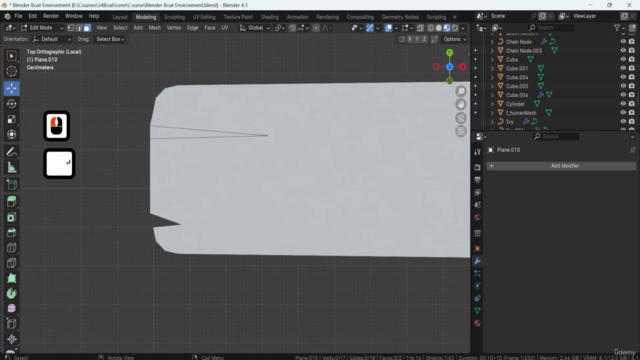This screenshot has height=360, width=640.
Task: Open the Select Box drag dropdown
Action: (110, 39)
